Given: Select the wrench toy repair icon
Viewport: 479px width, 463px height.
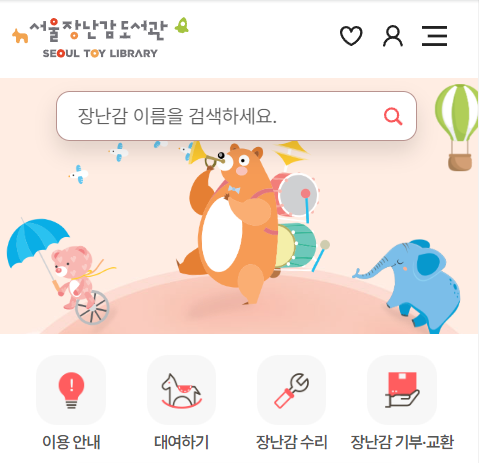Looking at the screenshot, I should (x=291, y=390).
